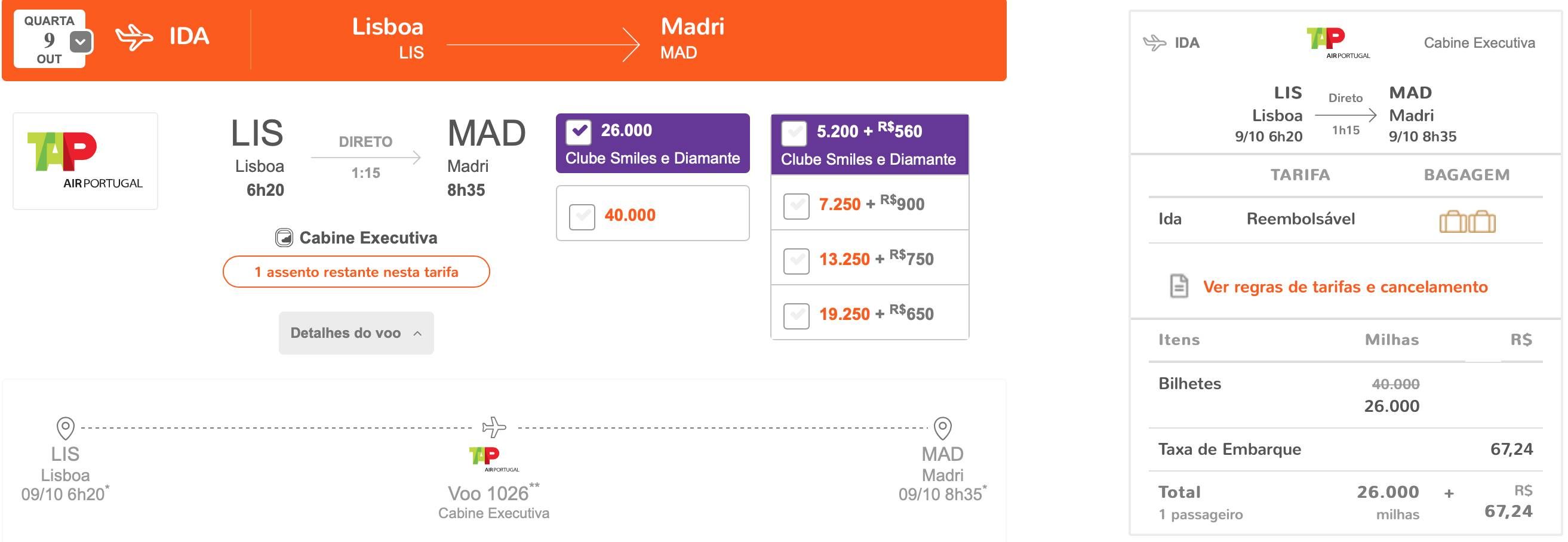Click the Cabine Executiva seat icon

coord(284,237)
